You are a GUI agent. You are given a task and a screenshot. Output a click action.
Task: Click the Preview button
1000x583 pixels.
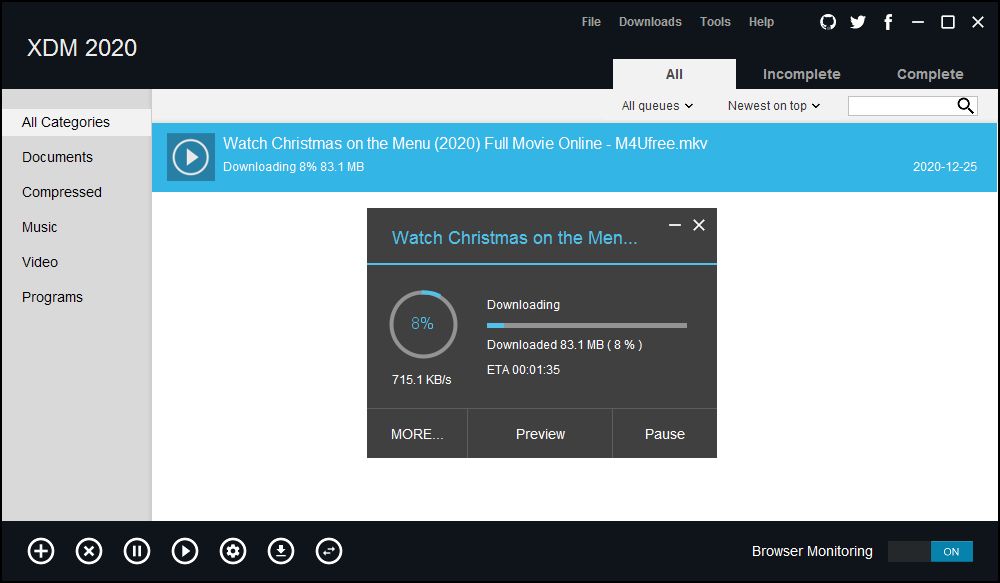540,434
